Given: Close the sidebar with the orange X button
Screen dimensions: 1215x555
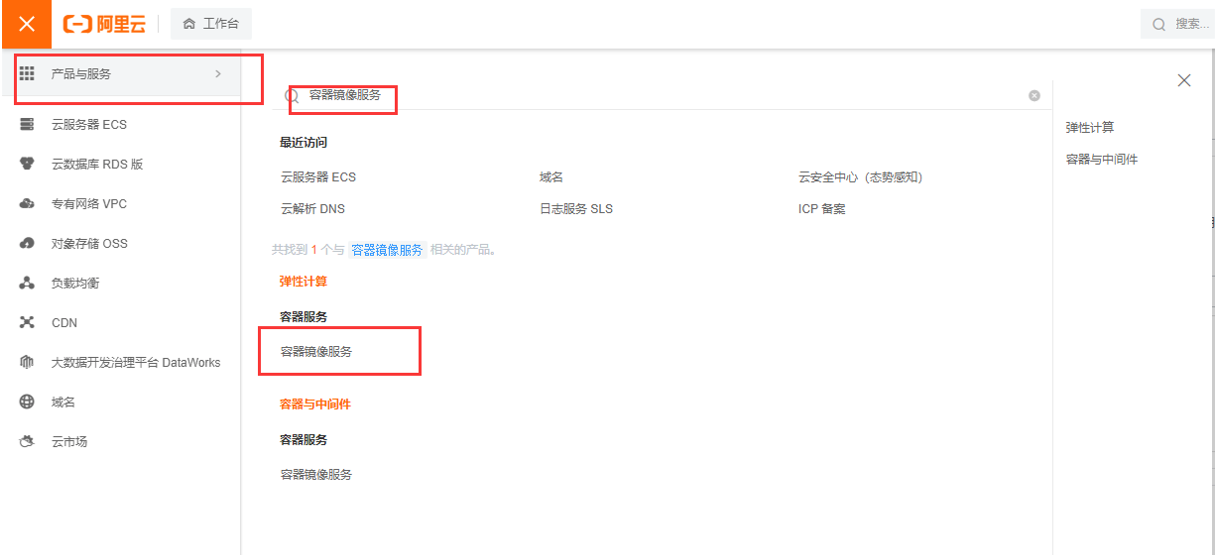Looking at the screenshot, I should point(26,24).
